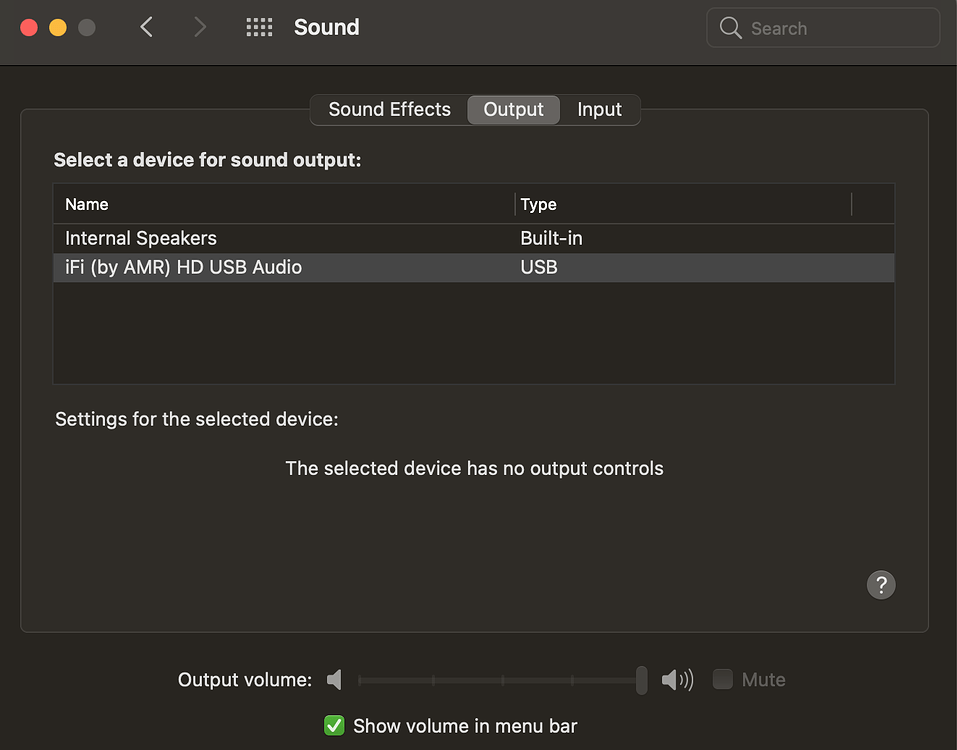Switch to the Input tab
This screenshot has height=750, width=957.
[599, 109]
